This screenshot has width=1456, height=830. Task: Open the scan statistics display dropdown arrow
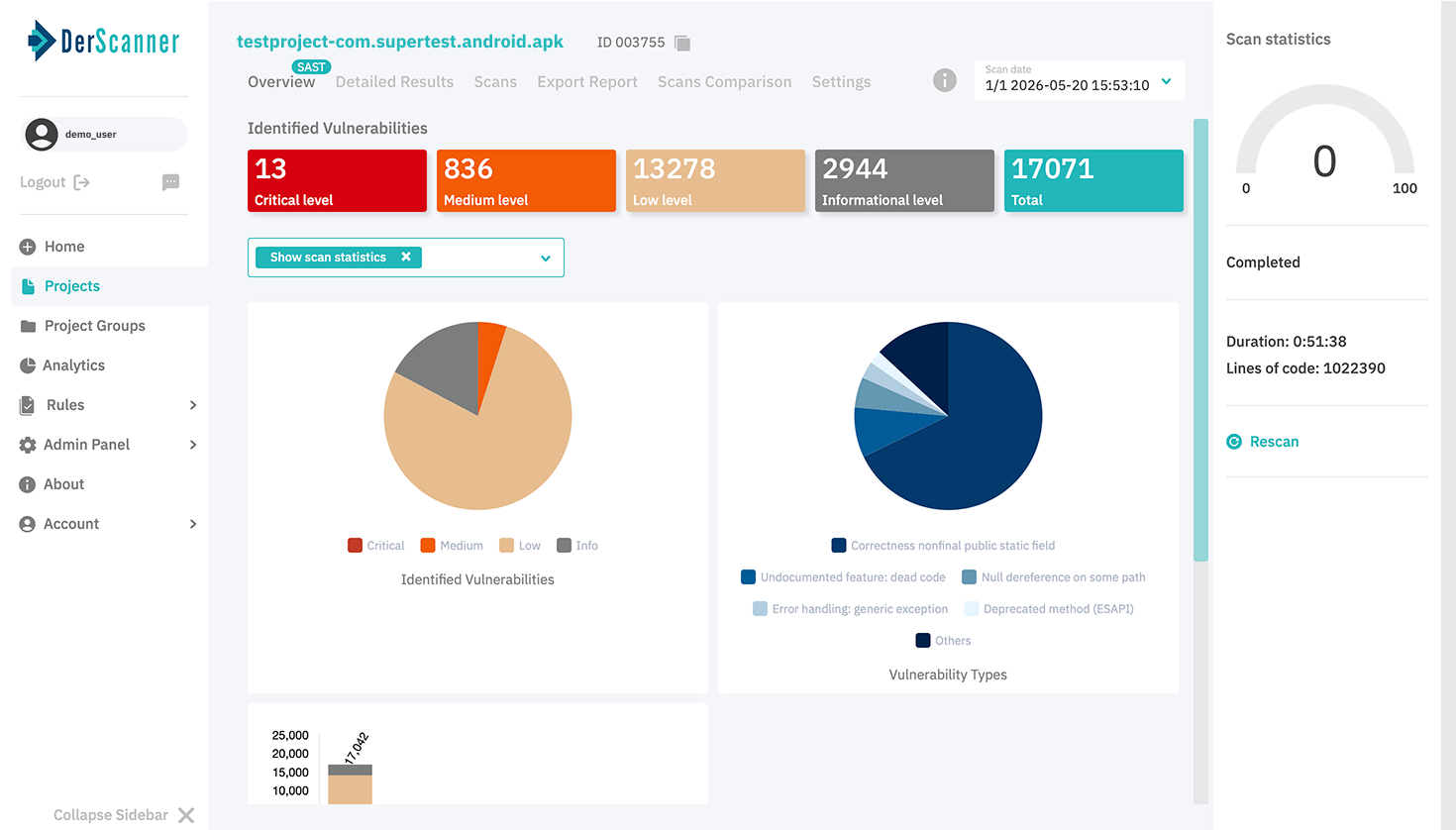click(546, 259)
